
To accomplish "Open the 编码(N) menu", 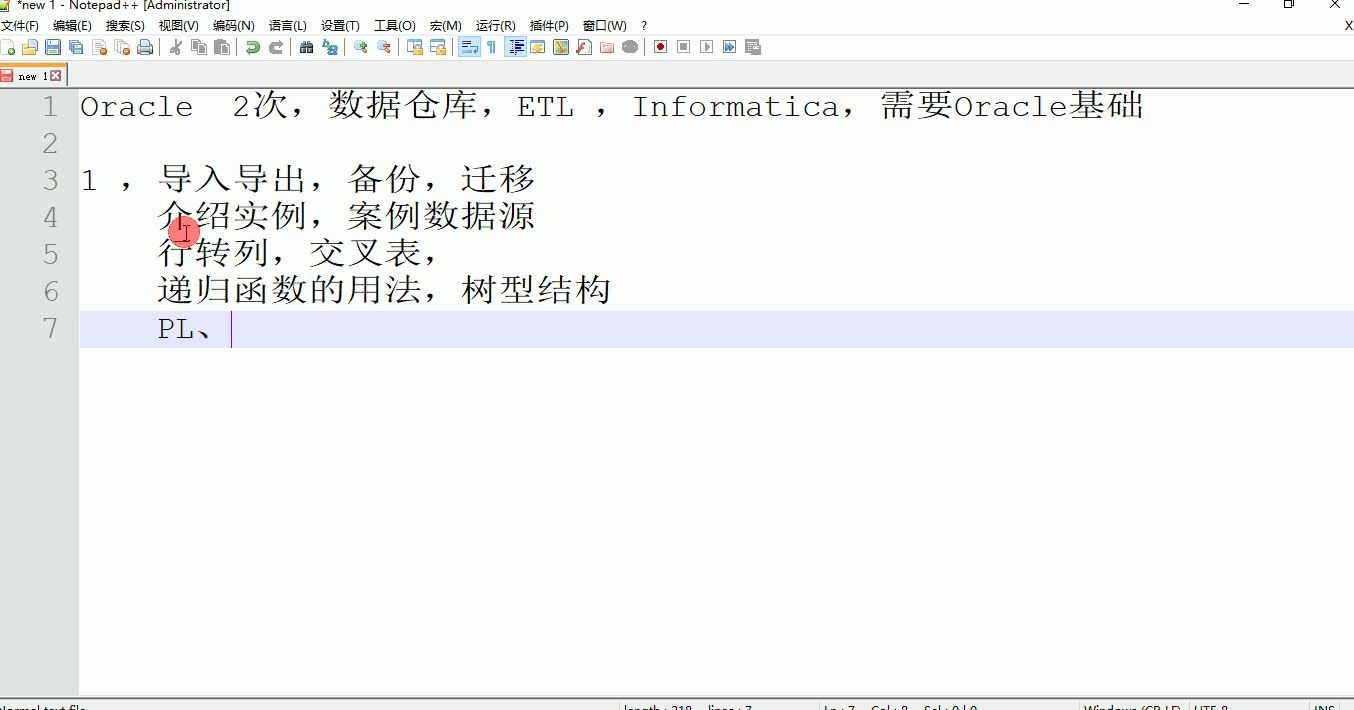I will pyautogui.click(x=233, y=25).
